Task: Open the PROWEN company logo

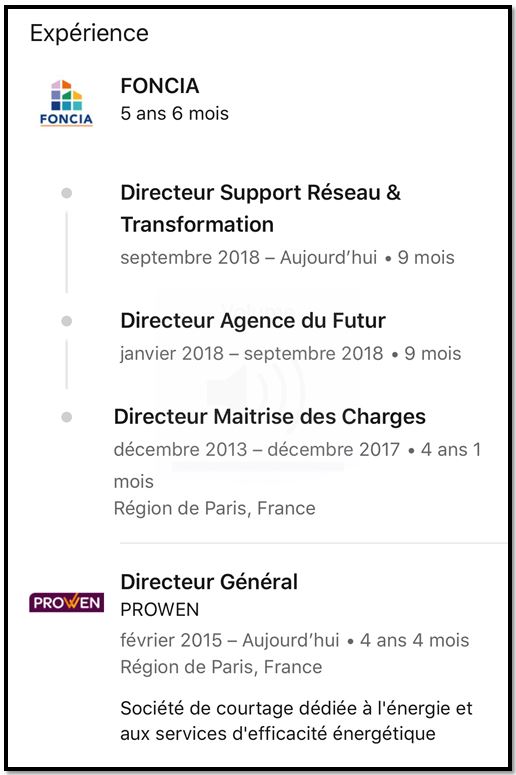Action: 66,603
